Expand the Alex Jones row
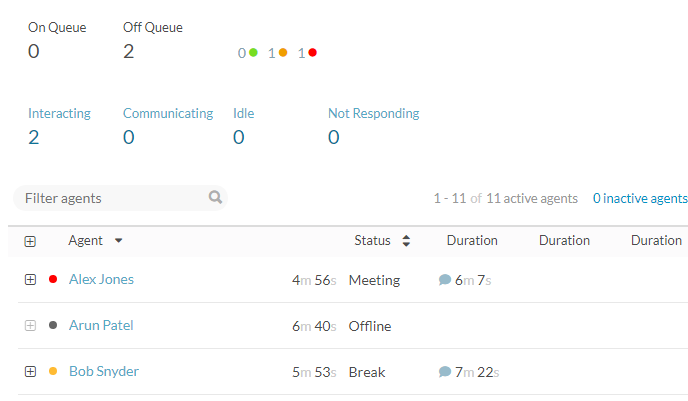 click(x=30, y=280)
